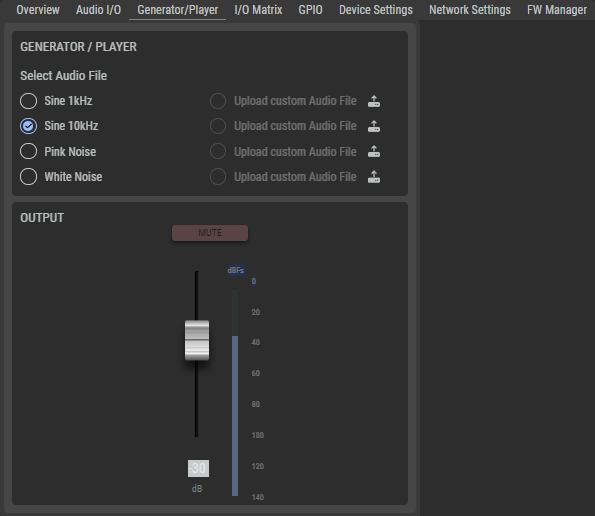The height and width of the screenshot is (516, 595).
Task: Click the upload icon in the second row
Action: [x=374, y=126]
